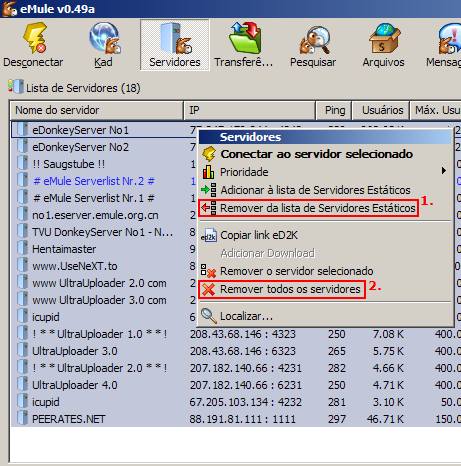Select # eMule Serverlist Nr.1 # server
The image size is (461, 466).
click(104, 198)
